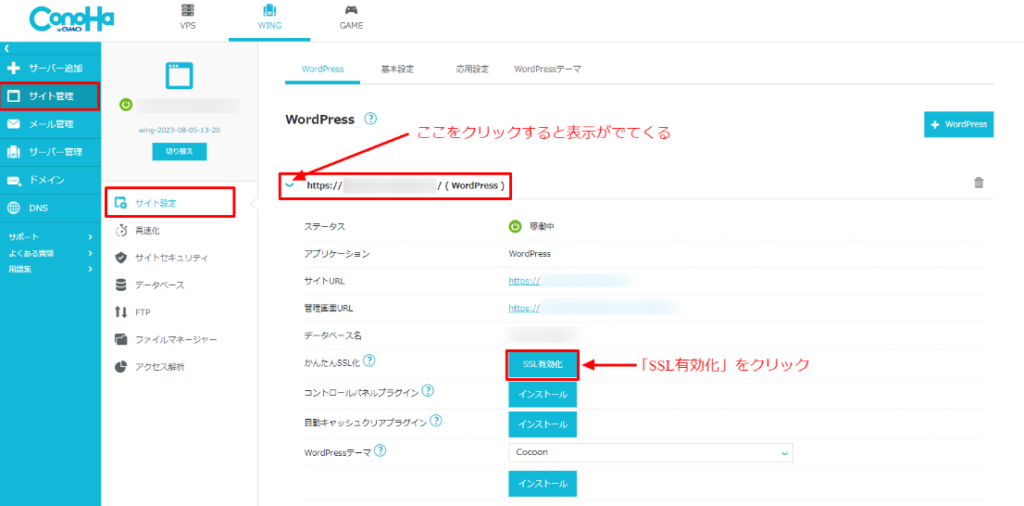This screenshot has width=1024, height=506.
Task: Expand the サポート sidebar section
Action: [50, 236]
